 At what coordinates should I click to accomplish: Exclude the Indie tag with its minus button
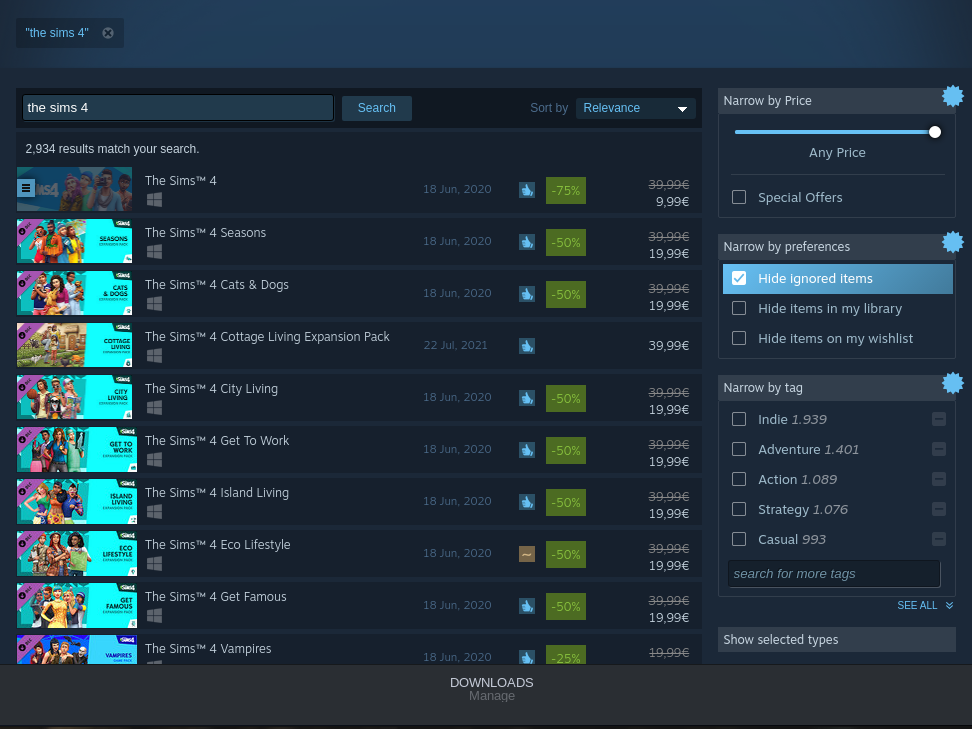click(939, 420)
